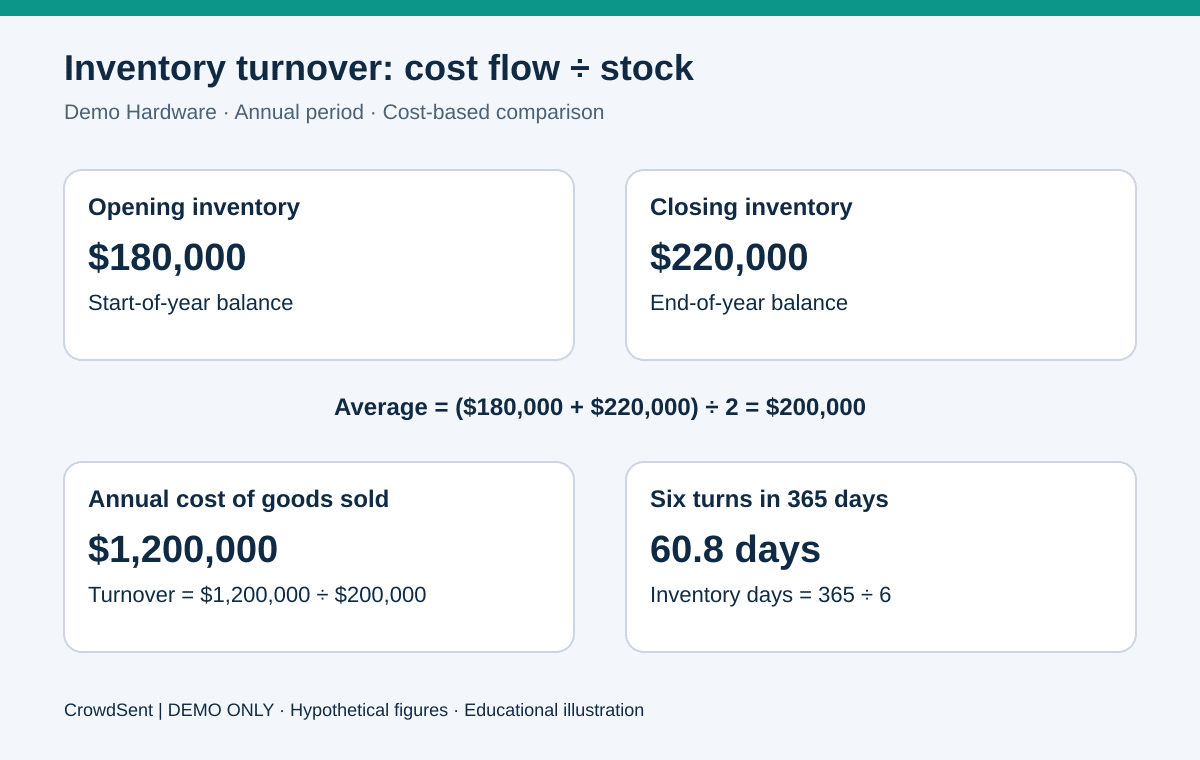Screen dimensions: 1200x760
Task: Click the Average inventory formula line
Action: (600, 407)
